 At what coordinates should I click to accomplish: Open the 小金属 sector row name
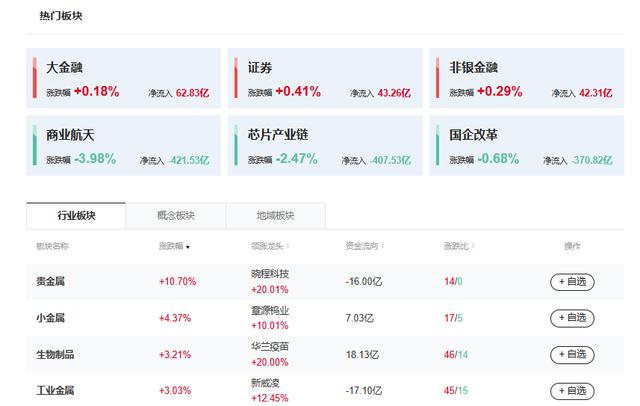point(51,317)
